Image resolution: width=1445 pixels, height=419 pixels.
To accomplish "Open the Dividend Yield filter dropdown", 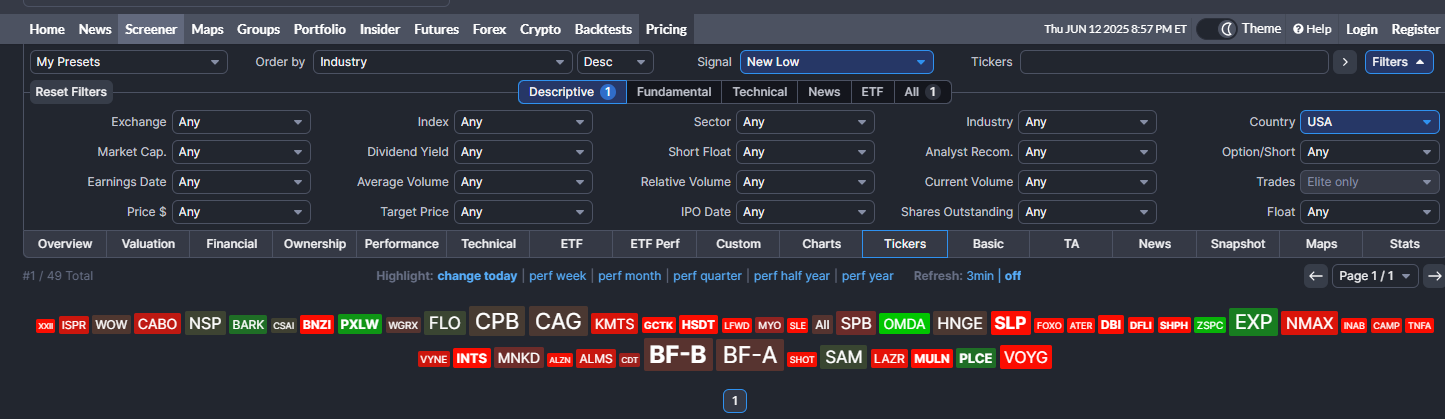I will point(523,152).
